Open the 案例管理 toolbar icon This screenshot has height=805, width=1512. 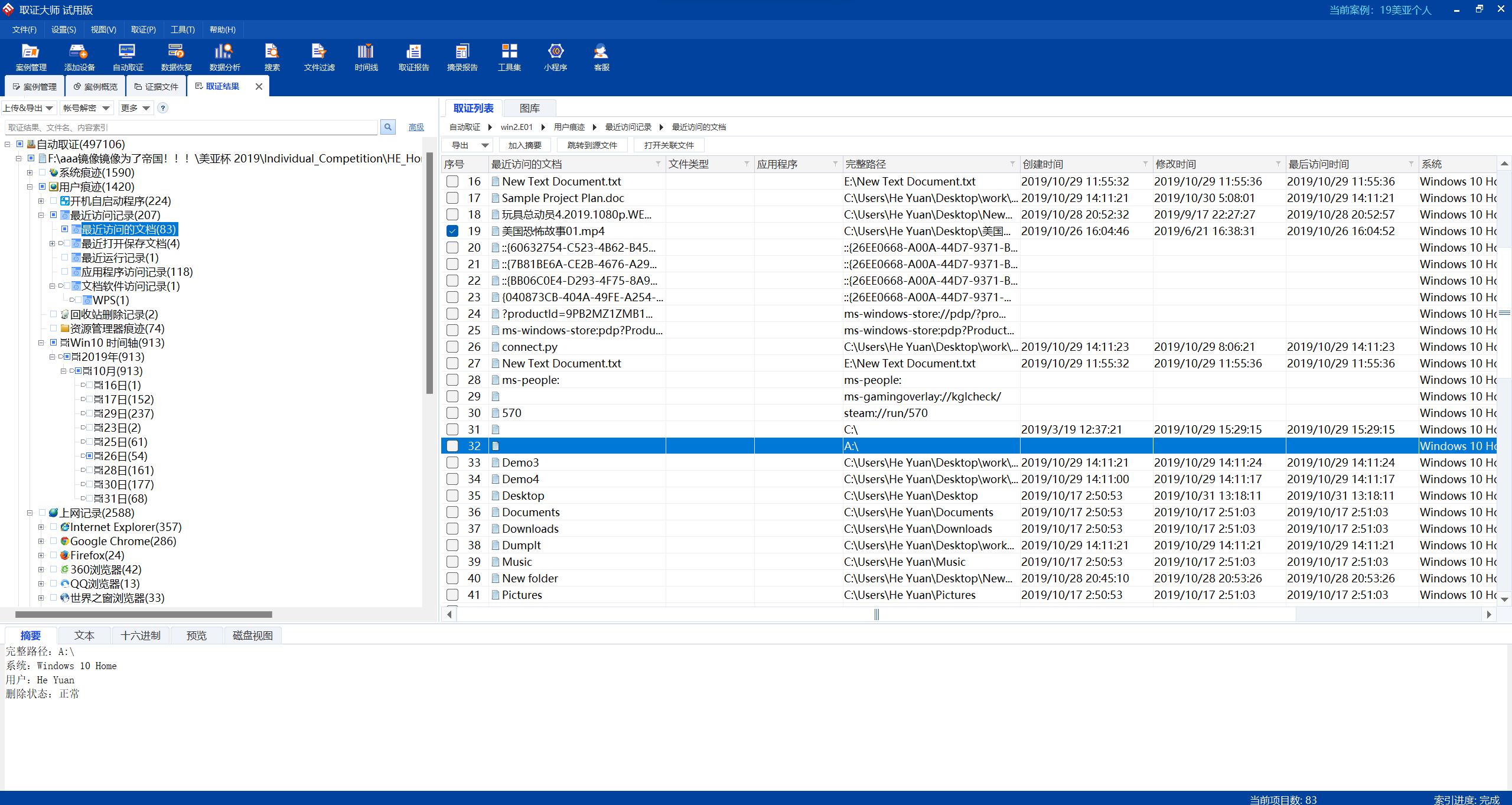(31, 57)
